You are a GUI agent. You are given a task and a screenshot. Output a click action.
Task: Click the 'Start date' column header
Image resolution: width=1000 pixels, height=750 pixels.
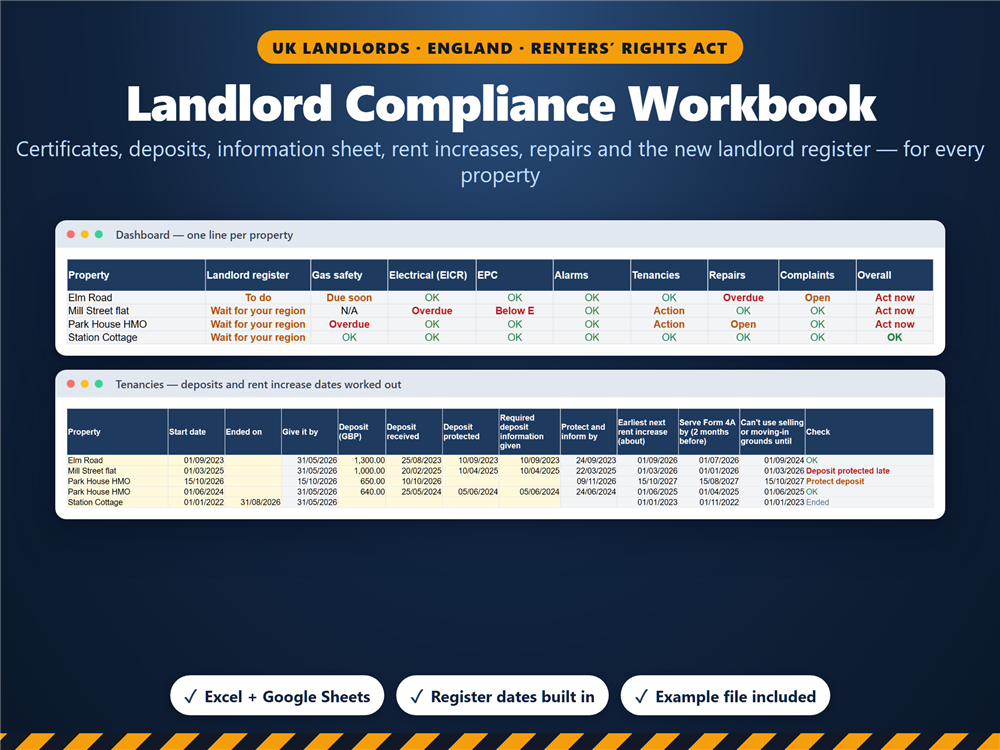pos(196,432)
